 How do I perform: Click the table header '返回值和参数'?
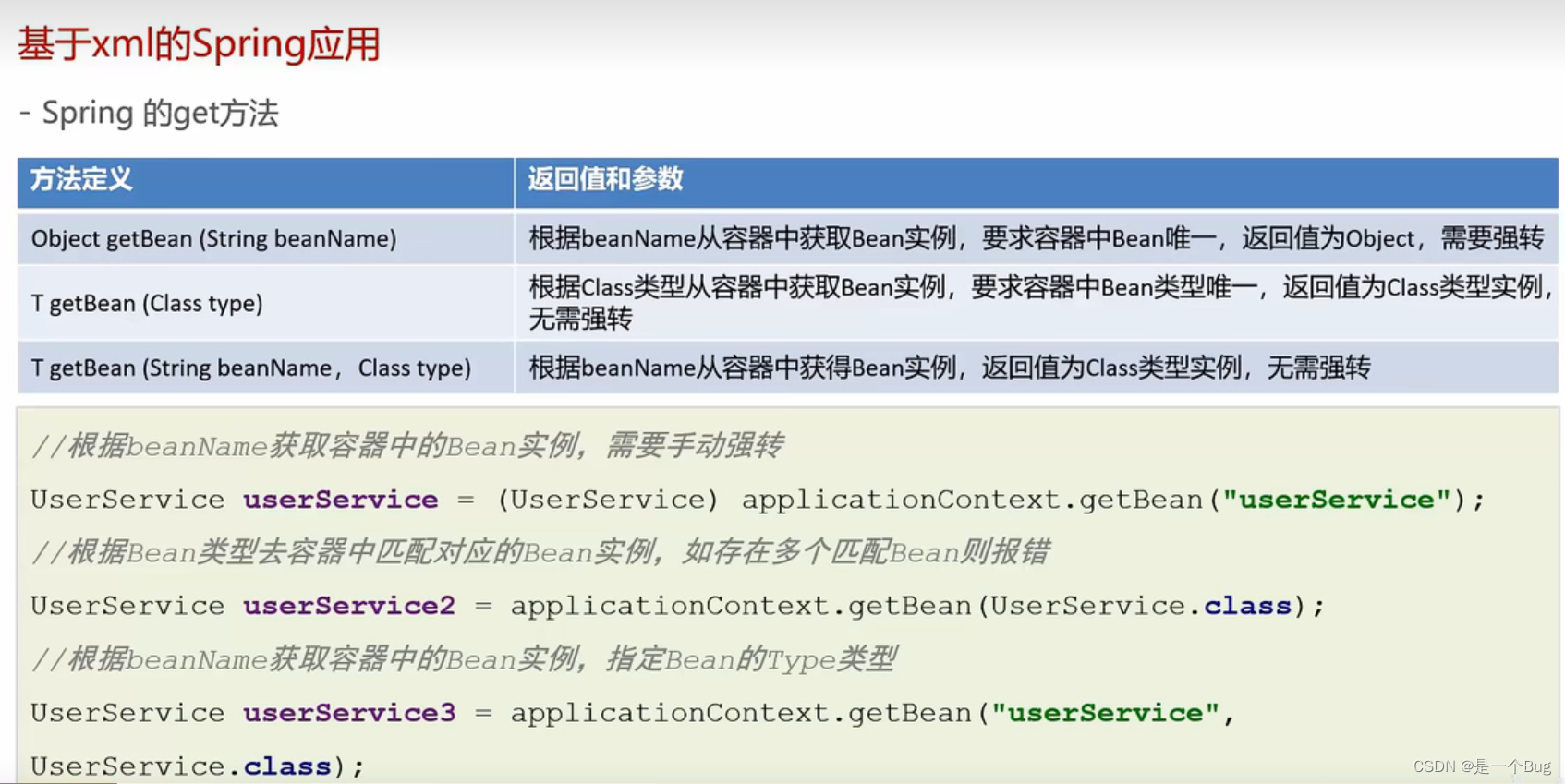[x=605, y=179]
